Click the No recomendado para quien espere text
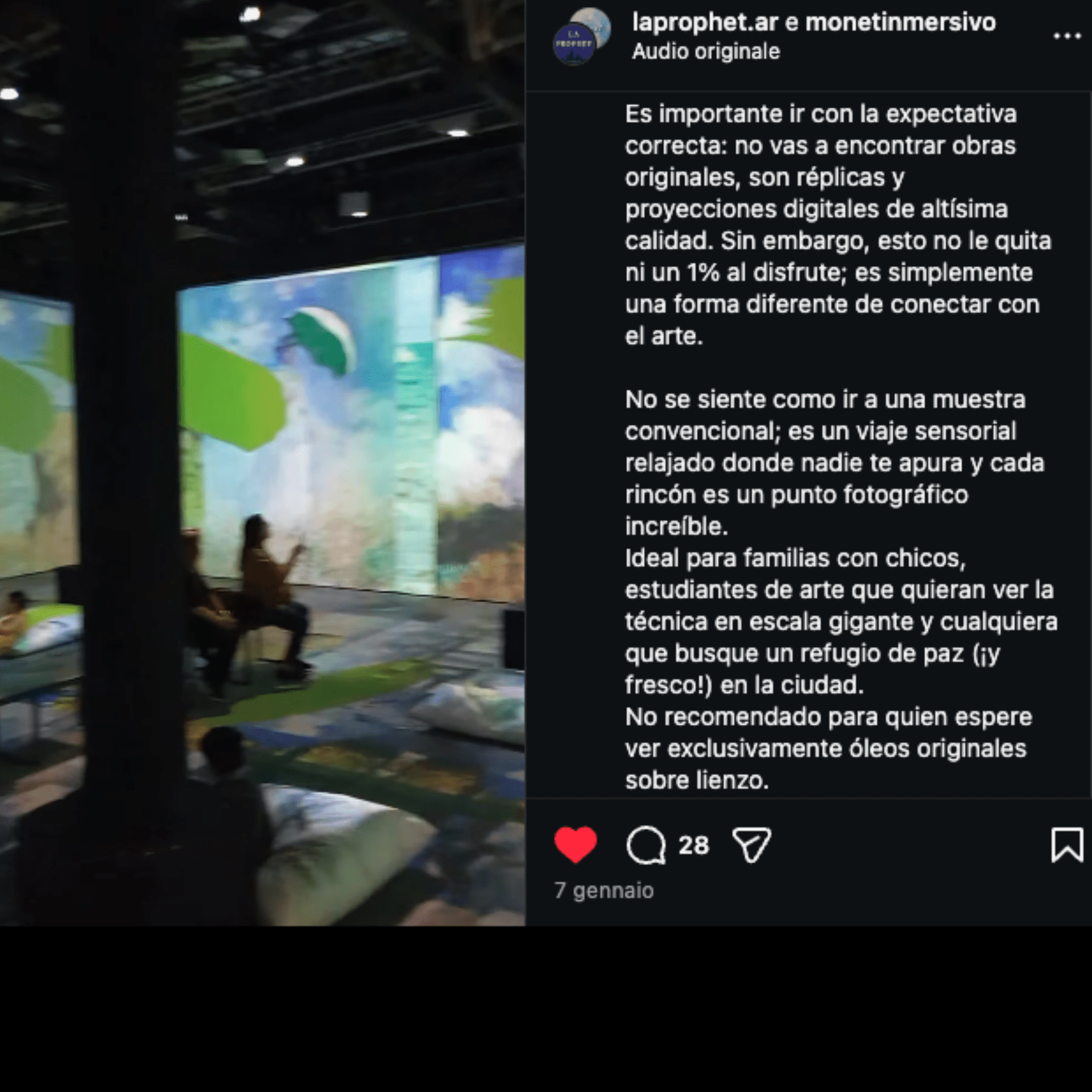Viewport: 1092px width, 1092px height. point(829,717)
